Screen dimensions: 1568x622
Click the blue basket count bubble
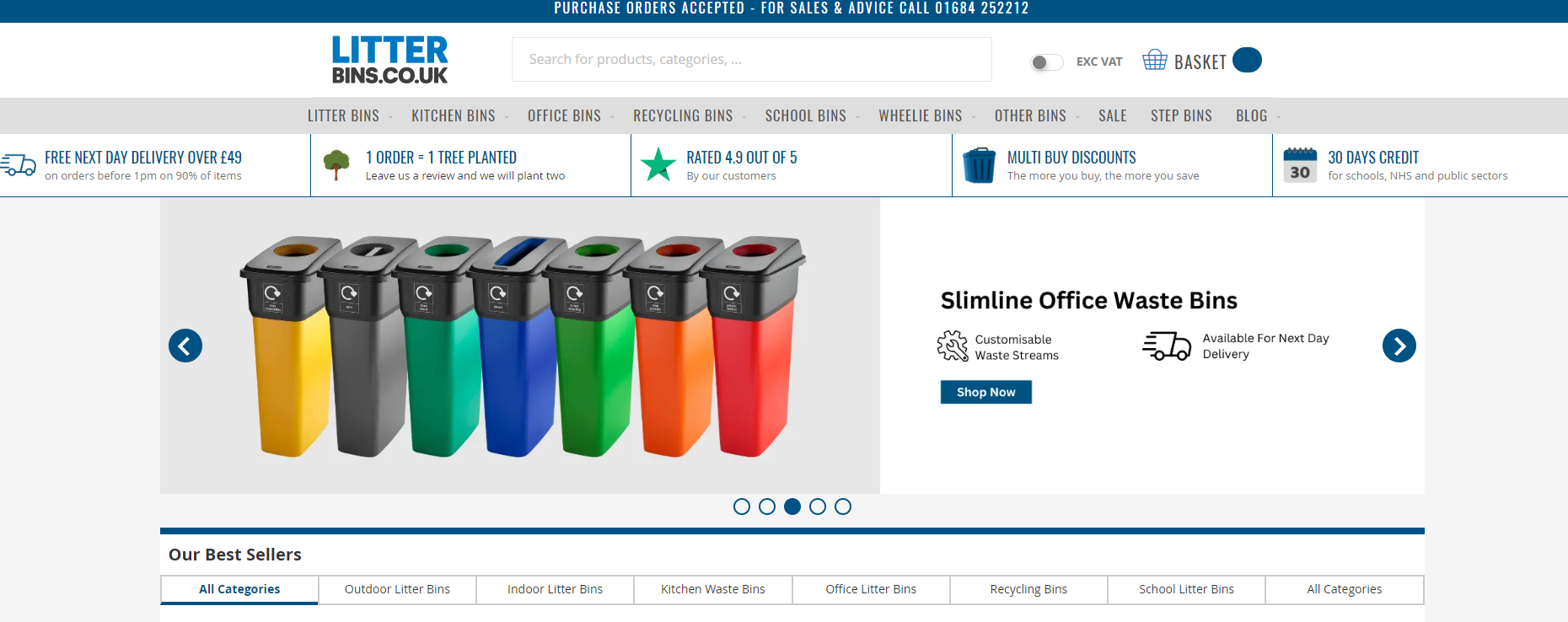(1247, 60)
